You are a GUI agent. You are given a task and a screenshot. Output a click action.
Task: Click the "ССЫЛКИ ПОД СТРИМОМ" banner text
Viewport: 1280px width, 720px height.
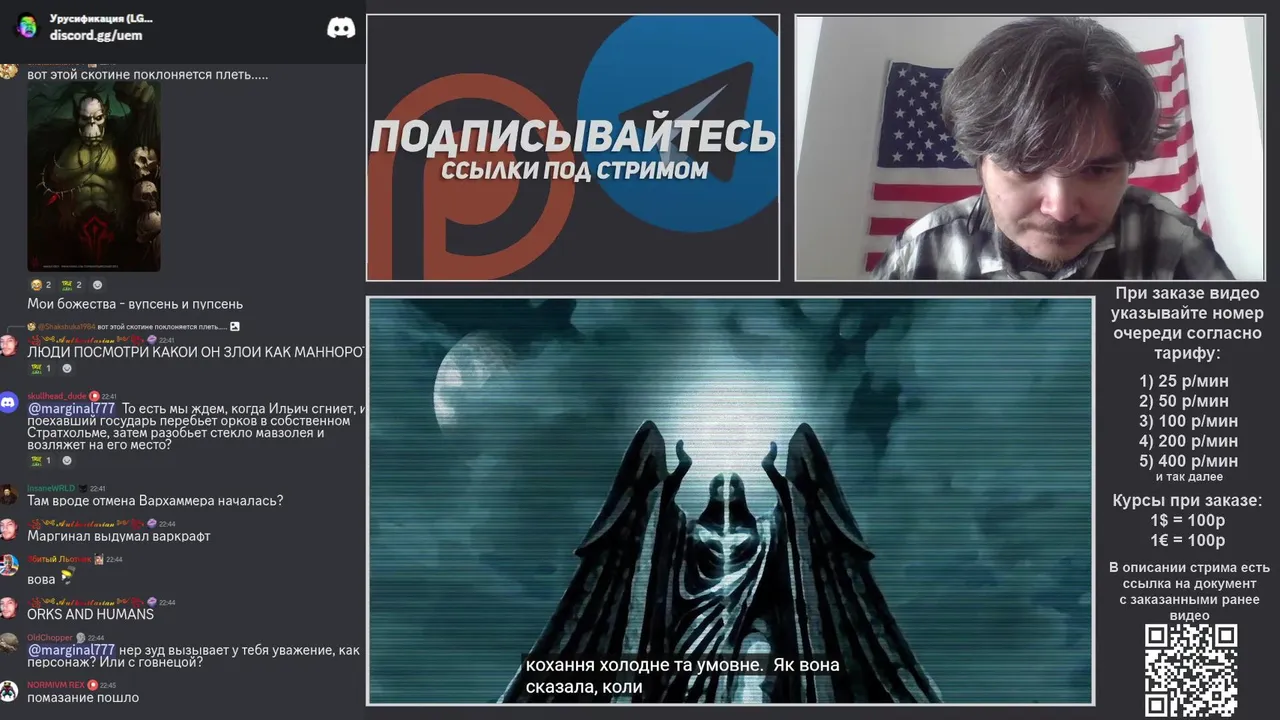(574, 171)
